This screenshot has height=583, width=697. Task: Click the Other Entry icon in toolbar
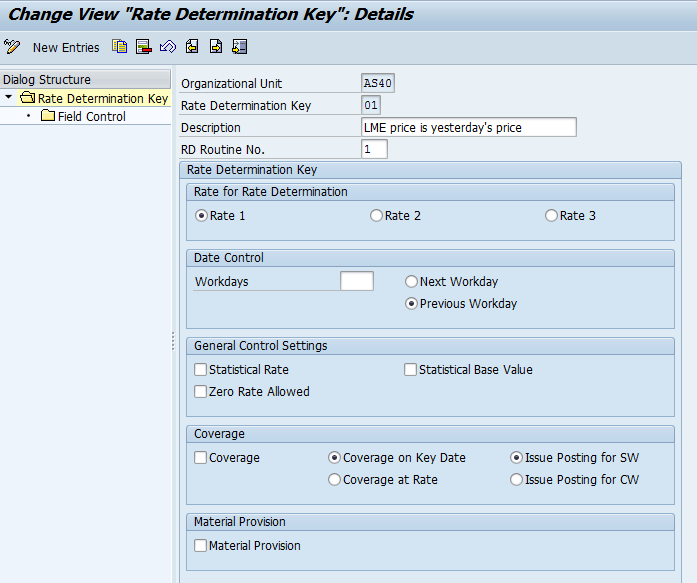point(239,47)
